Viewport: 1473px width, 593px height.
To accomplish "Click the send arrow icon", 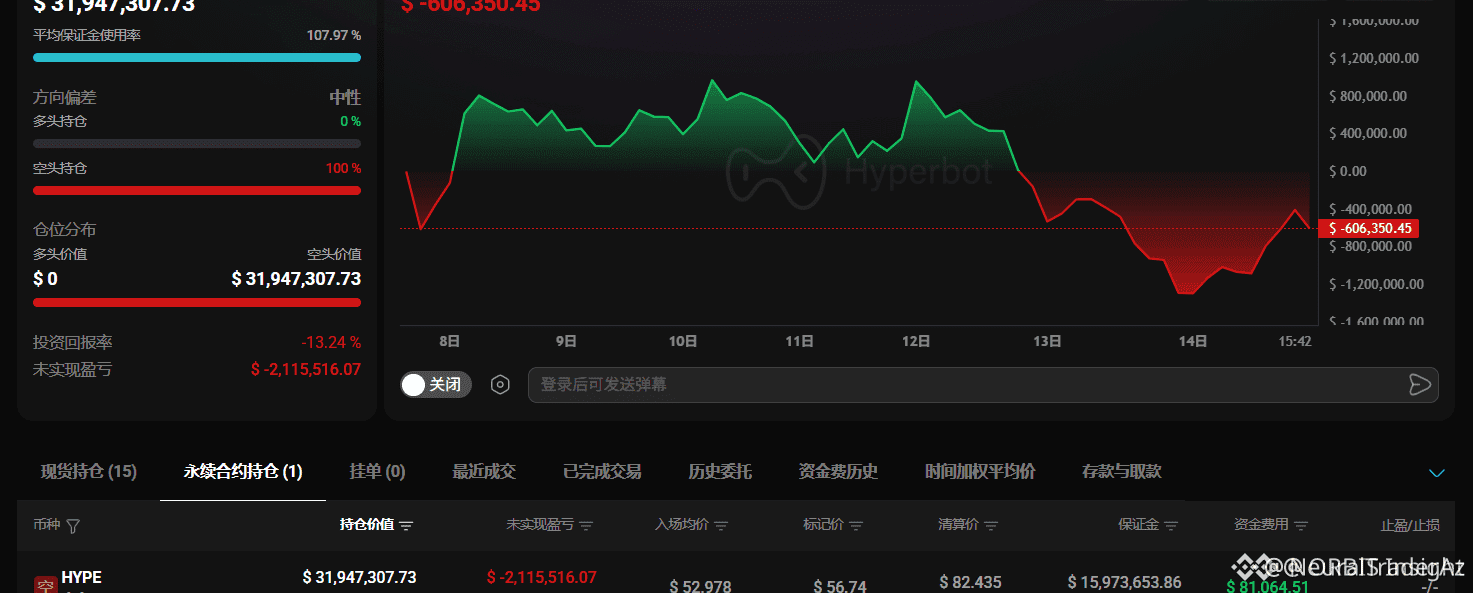I will pyautogui.click(x=1418, y=385).
